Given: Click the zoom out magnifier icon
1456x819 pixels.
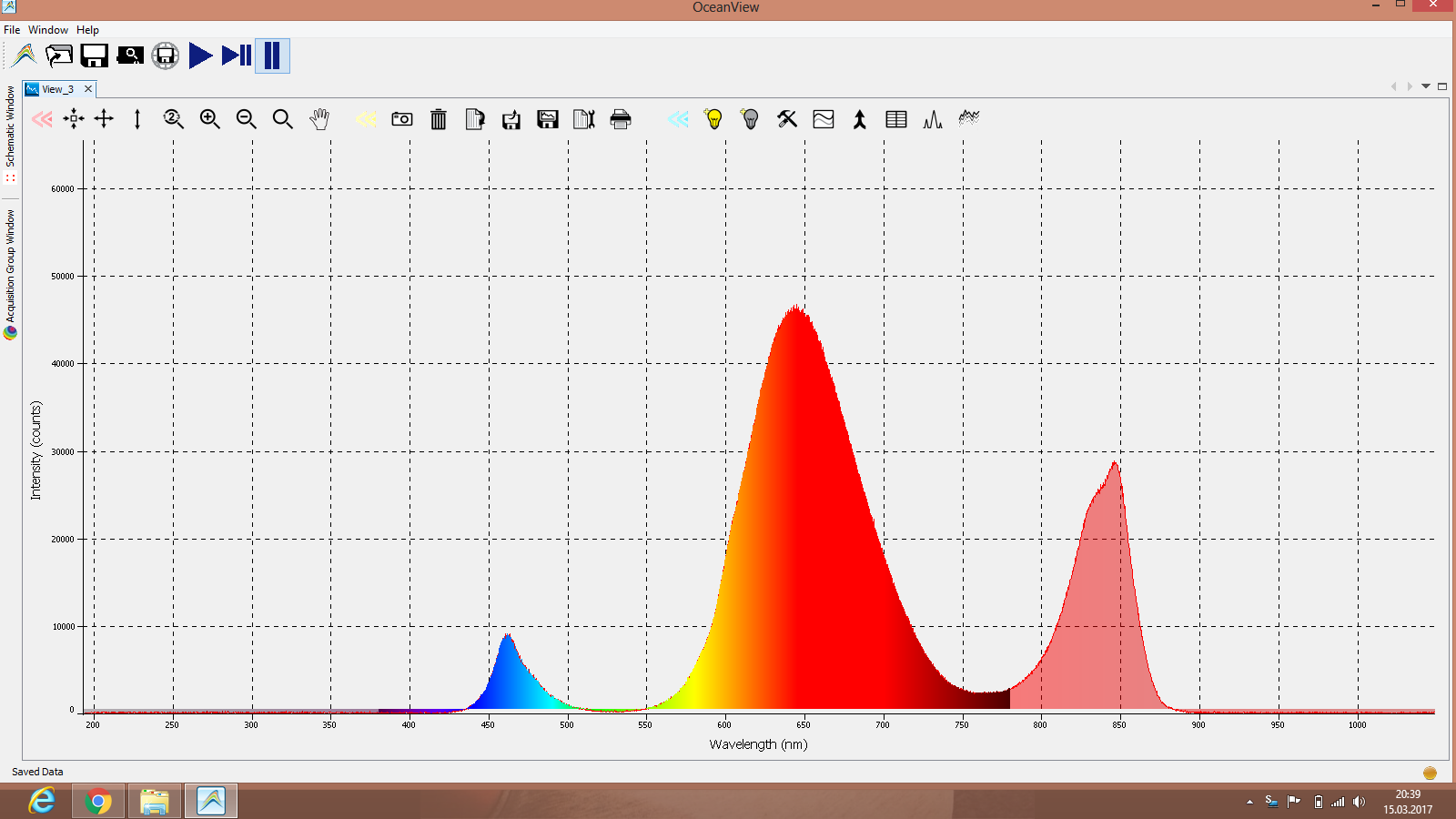Looking at the screenshot, I should 247,119.
